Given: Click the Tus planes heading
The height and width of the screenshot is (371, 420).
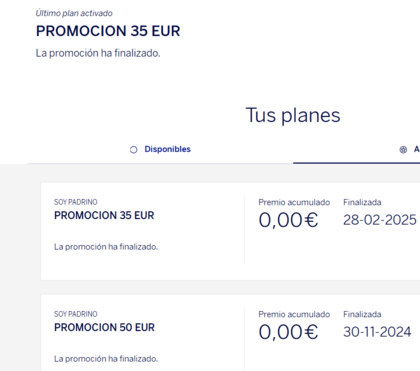Looking at the screenshot, I should (x=293, y=115).
